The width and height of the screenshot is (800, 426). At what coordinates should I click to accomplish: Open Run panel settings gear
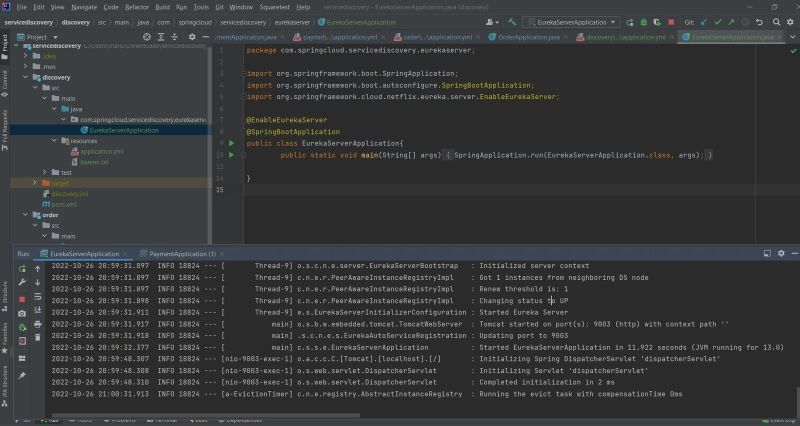pyautogui.click(x=781, y=253)
